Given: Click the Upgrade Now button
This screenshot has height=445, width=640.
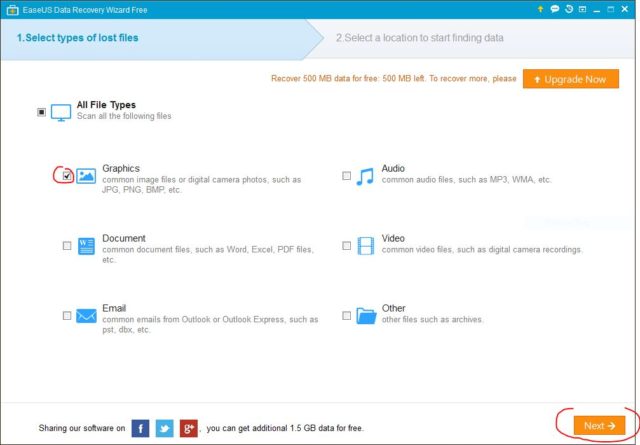Looking at the screenshot, I should pyautogui.click(x=570, y=78).
